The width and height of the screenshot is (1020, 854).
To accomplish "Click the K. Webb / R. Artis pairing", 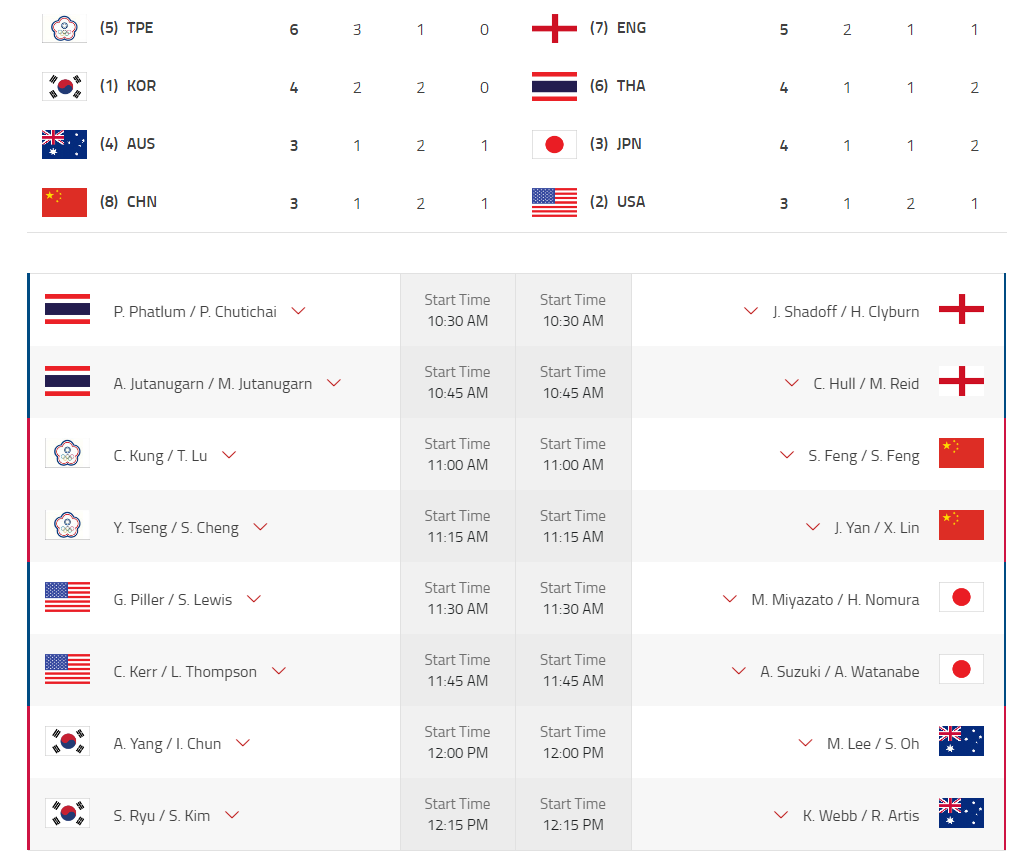I will (861, 816).
